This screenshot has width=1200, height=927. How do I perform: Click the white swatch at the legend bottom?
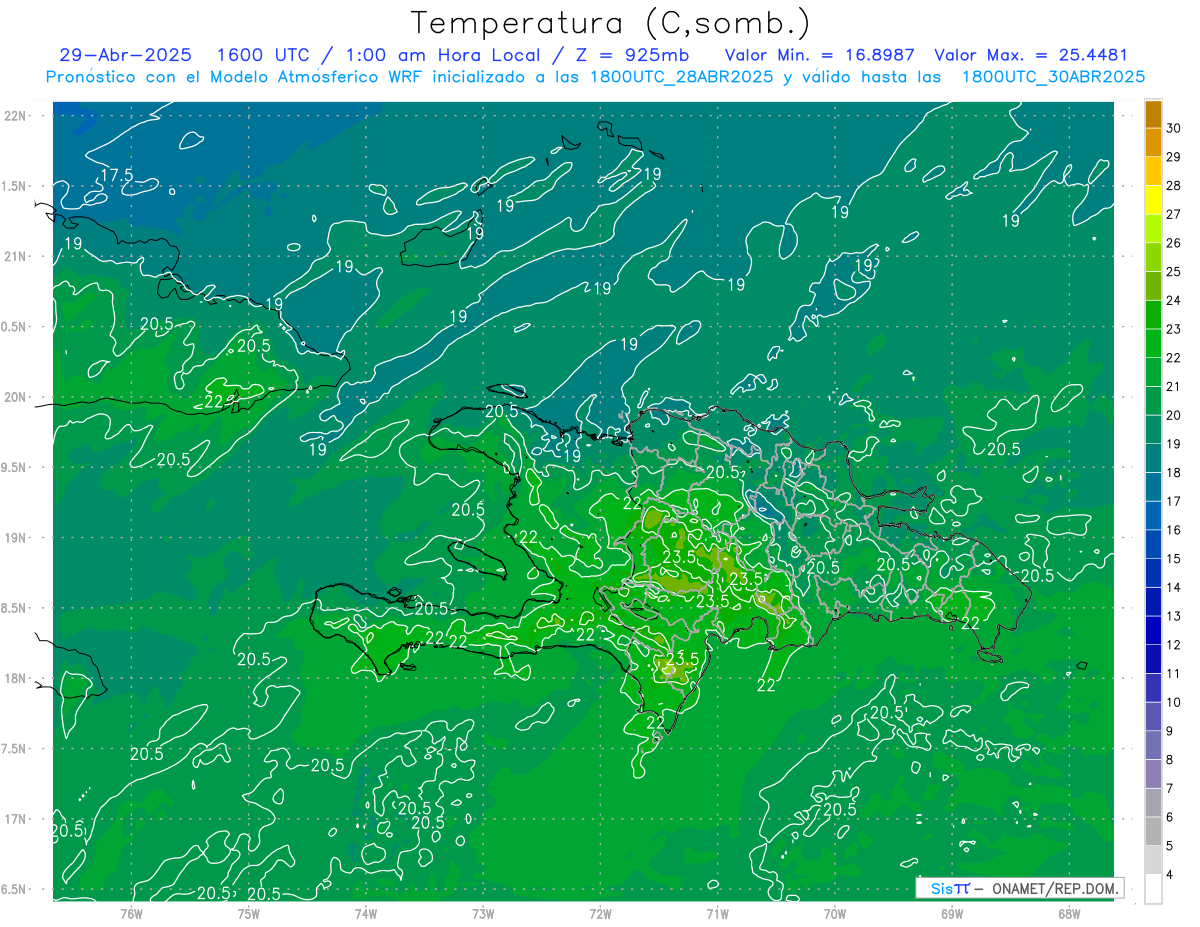pos(1153,889)
